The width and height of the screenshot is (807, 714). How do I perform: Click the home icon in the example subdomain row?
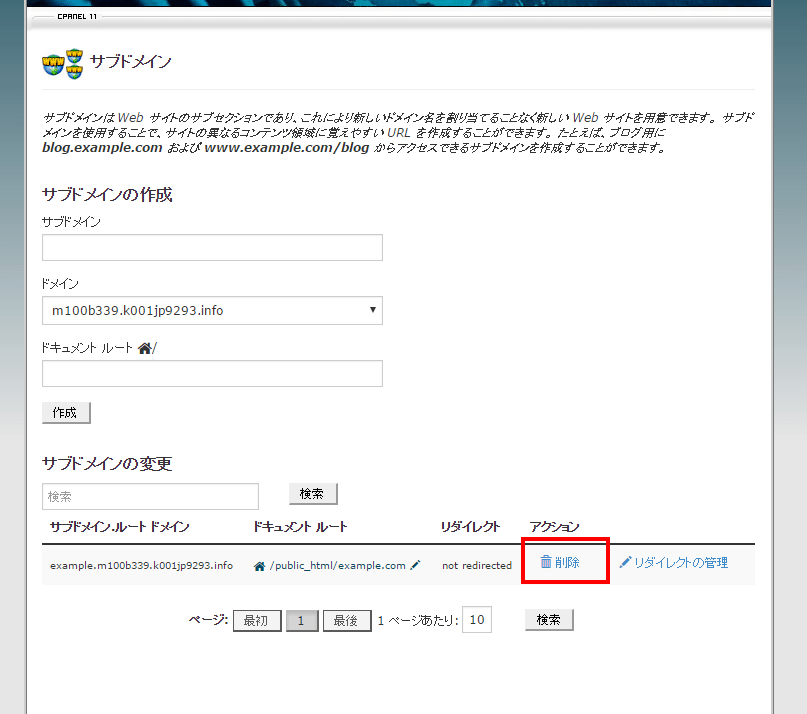(x=260, y=565)
